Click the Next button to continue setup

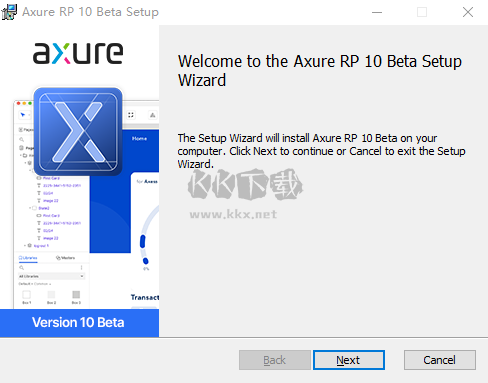point(349,360)
